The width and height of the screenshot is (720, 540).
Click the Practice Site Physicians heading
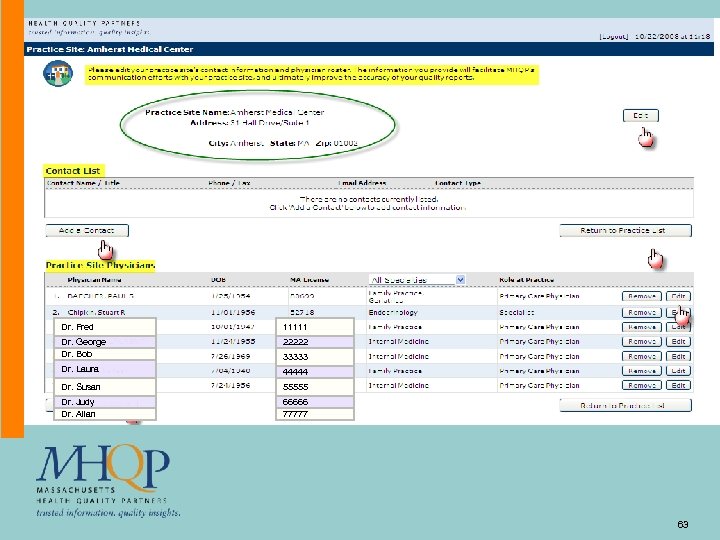(100, 265)
